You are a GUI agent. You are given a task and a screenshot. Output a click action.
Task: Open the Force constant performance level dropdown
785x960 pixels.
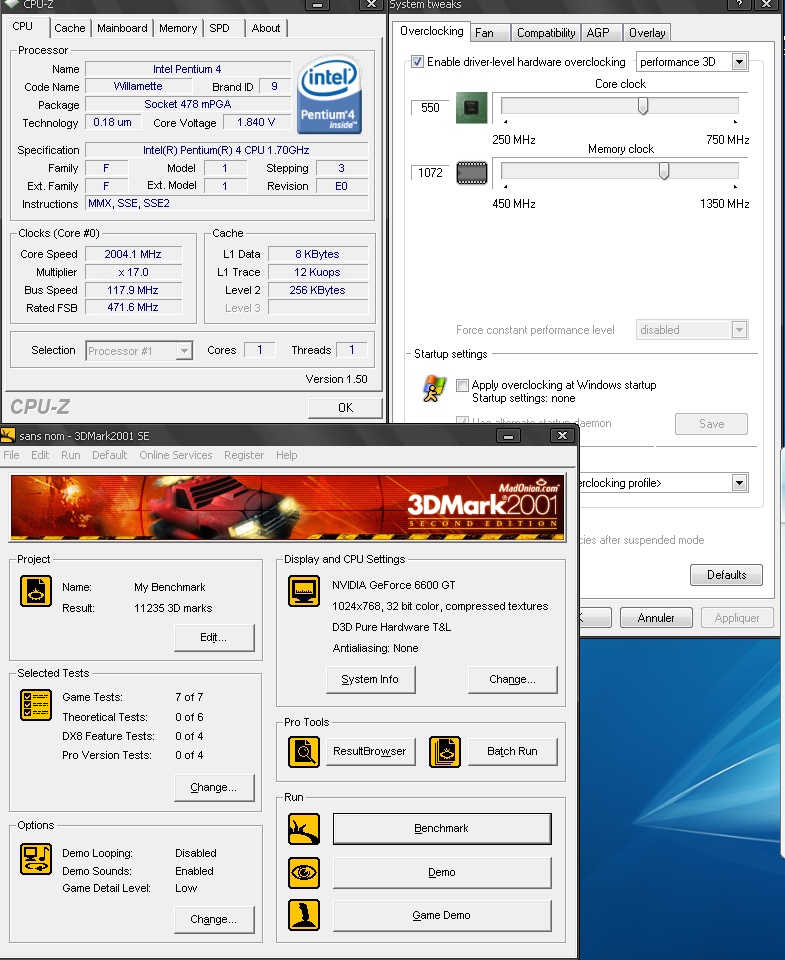(739, 330)
